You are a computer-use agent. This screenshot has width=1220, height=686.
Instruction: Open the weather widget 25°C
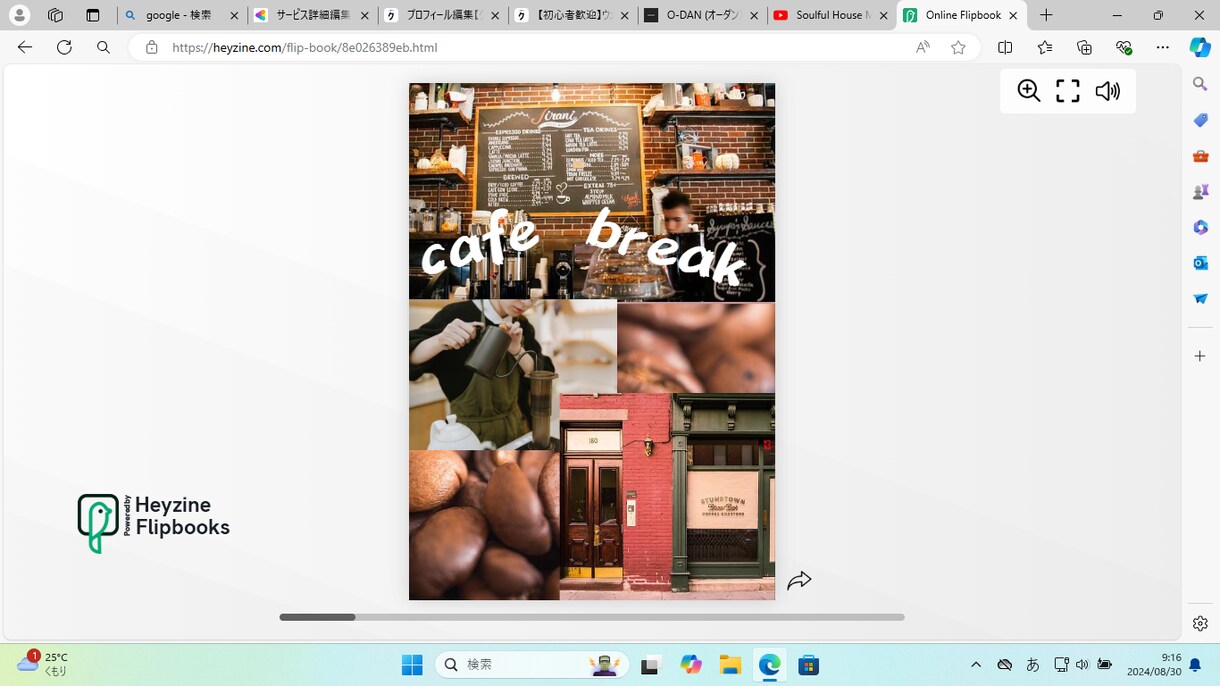coord(43,664)
